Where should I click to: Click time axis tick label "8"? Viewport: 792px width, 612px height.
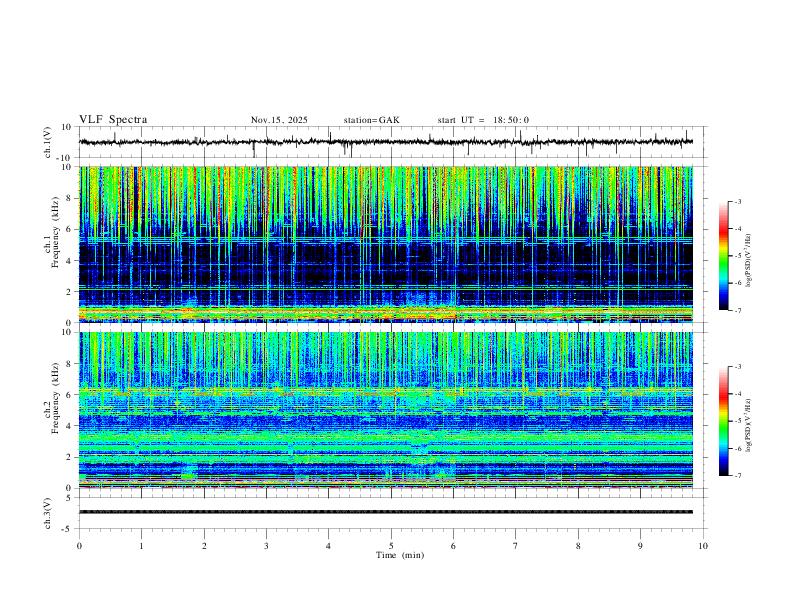[x=578, y=546]
